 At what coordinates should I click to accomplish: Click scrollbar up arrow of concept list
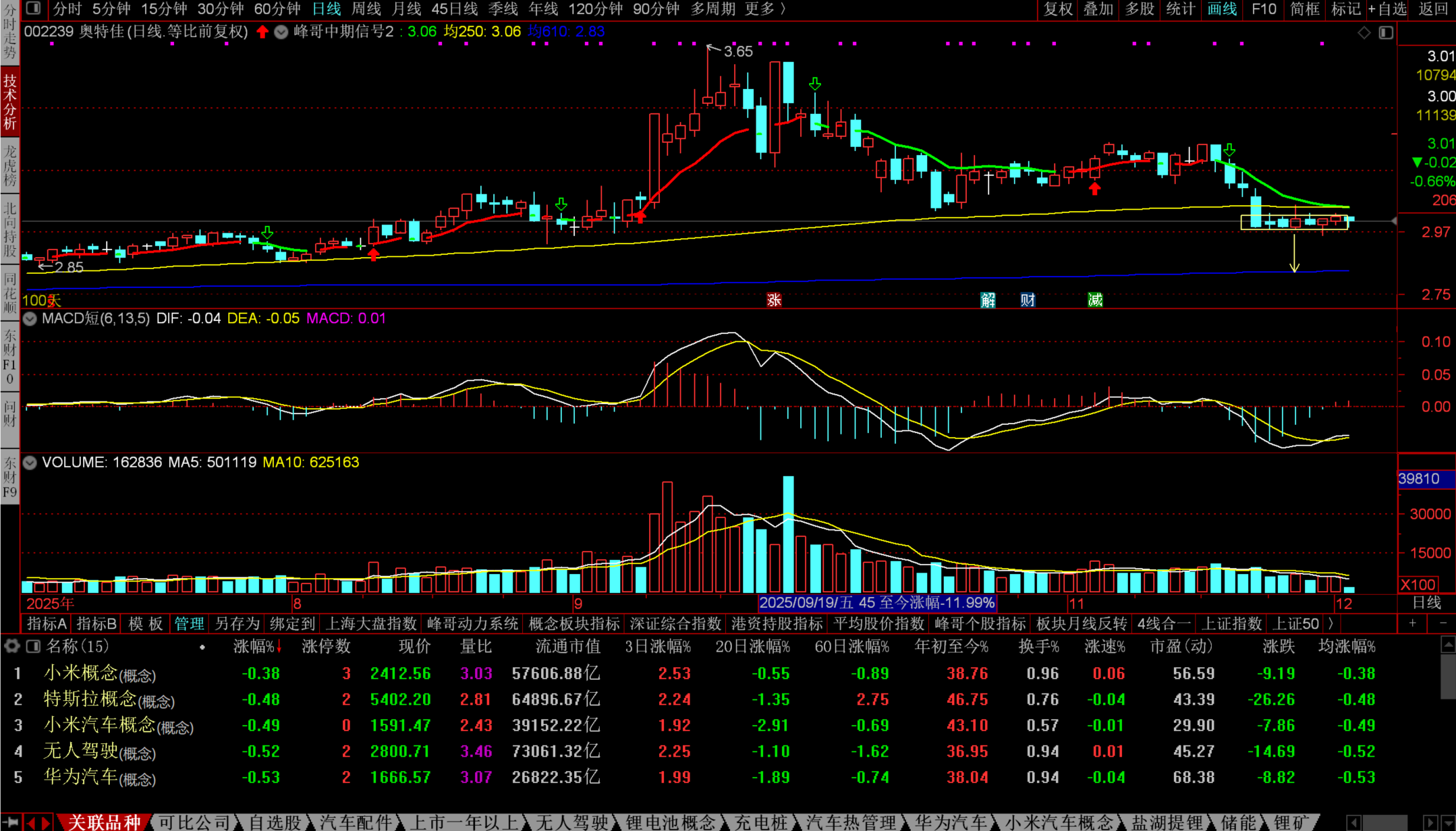coord(1448,646)
